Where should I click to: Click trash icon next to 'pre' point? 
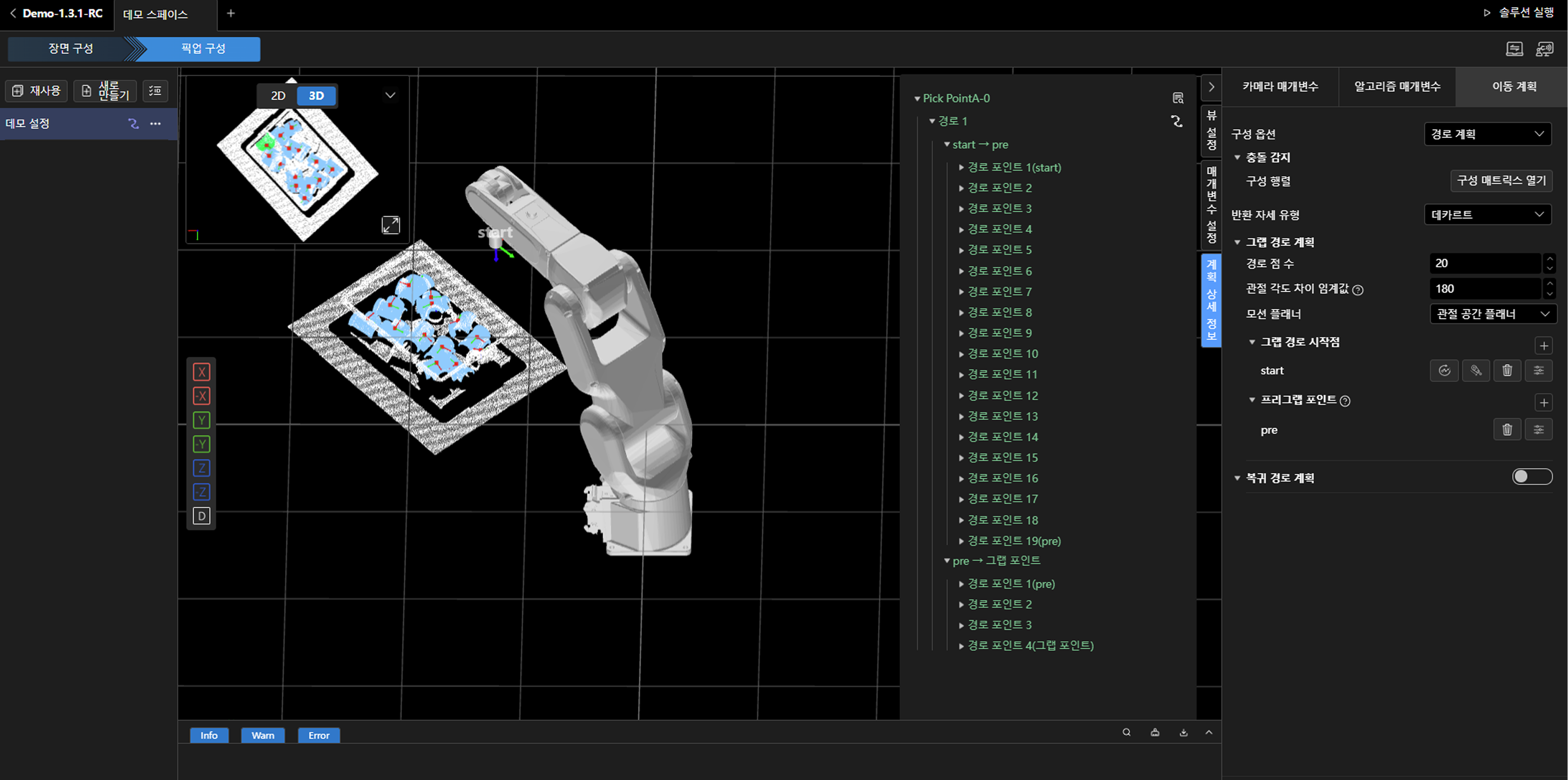(1506, 429)
